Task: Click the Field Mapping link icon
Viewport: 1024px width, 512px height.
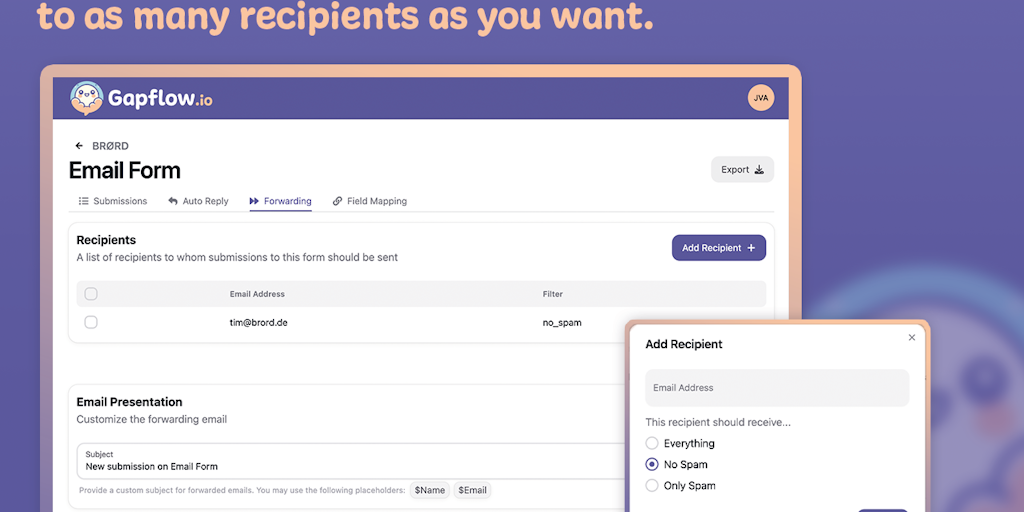Action: click(x=337, y=201)
